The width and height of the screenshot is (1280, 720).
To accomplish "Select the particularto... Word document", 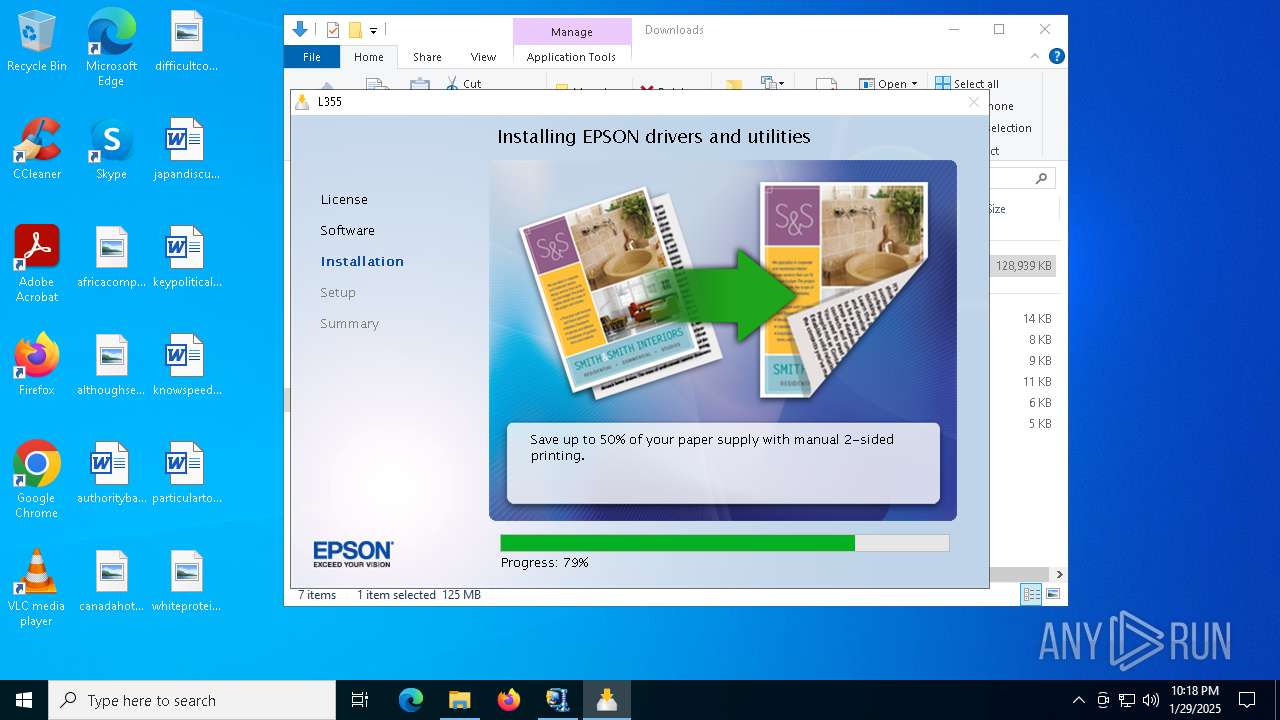I will 186,473.
